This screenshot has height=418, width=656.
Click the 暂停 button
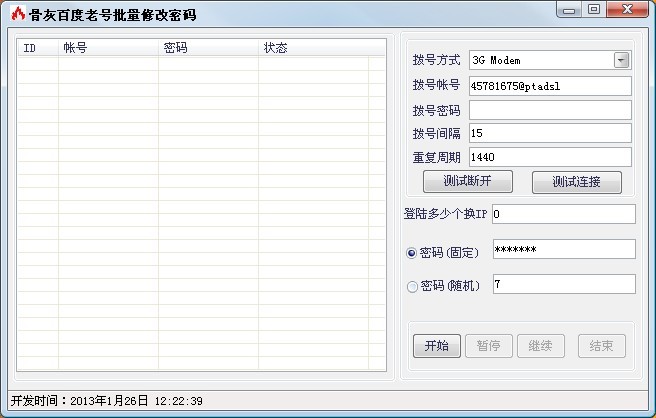point(489,346)
